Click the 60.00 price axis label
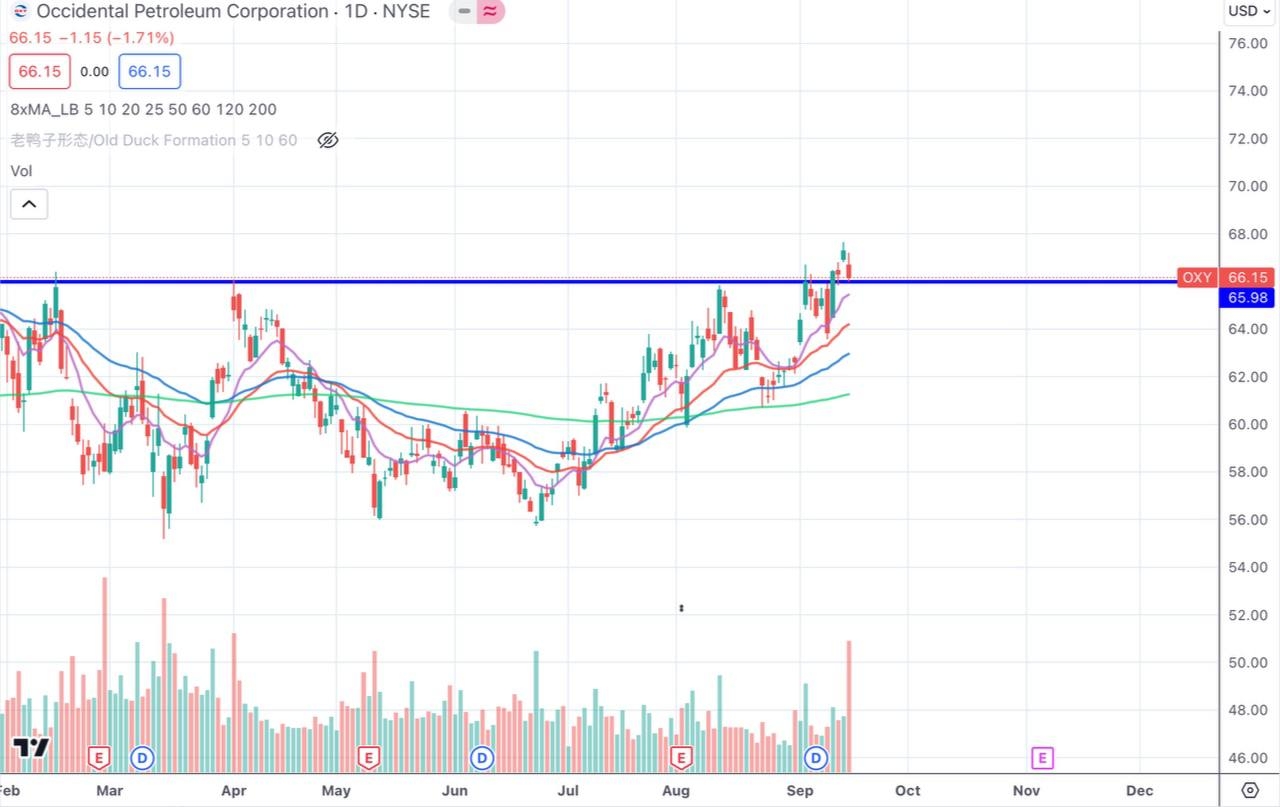The image size is (1280, 807). click(1249, 424)
